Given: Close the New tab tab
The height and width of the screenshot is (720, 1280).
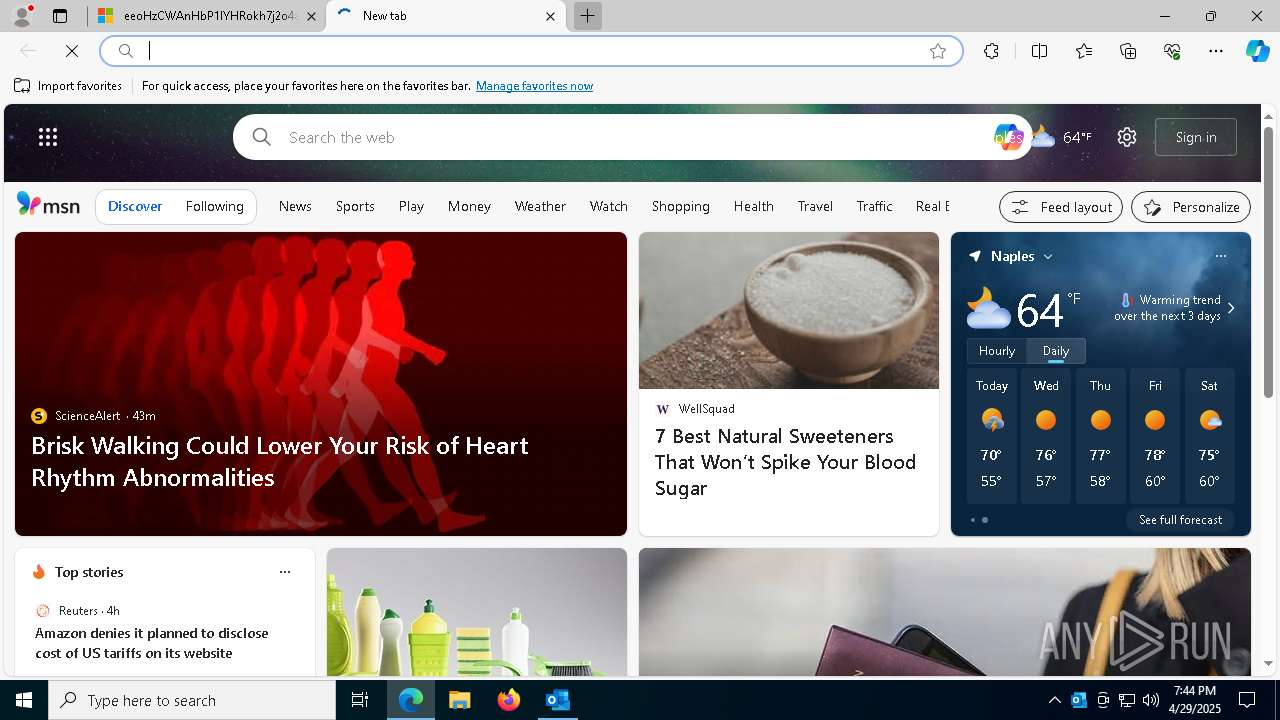Looking at the screenshot, I should coord(550,16).
